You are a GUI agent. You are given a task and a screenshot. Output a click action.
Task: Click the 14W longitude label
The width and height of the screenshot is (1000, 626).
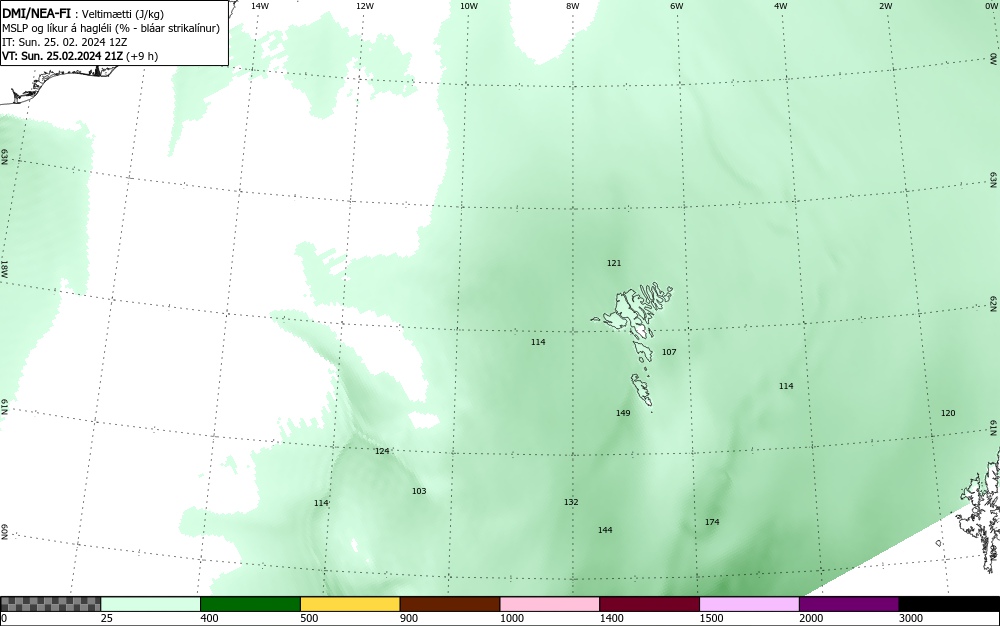pos(260,6)
